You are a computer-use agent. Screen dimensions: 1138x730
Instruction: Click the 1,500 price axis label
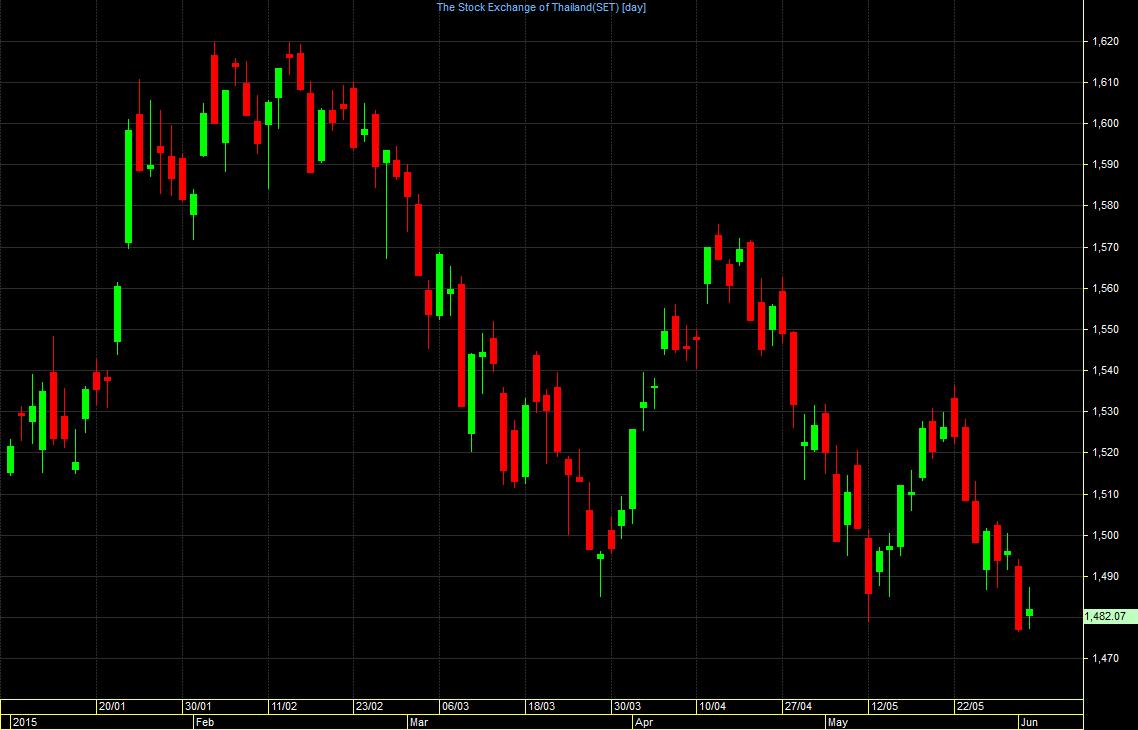1105,536
